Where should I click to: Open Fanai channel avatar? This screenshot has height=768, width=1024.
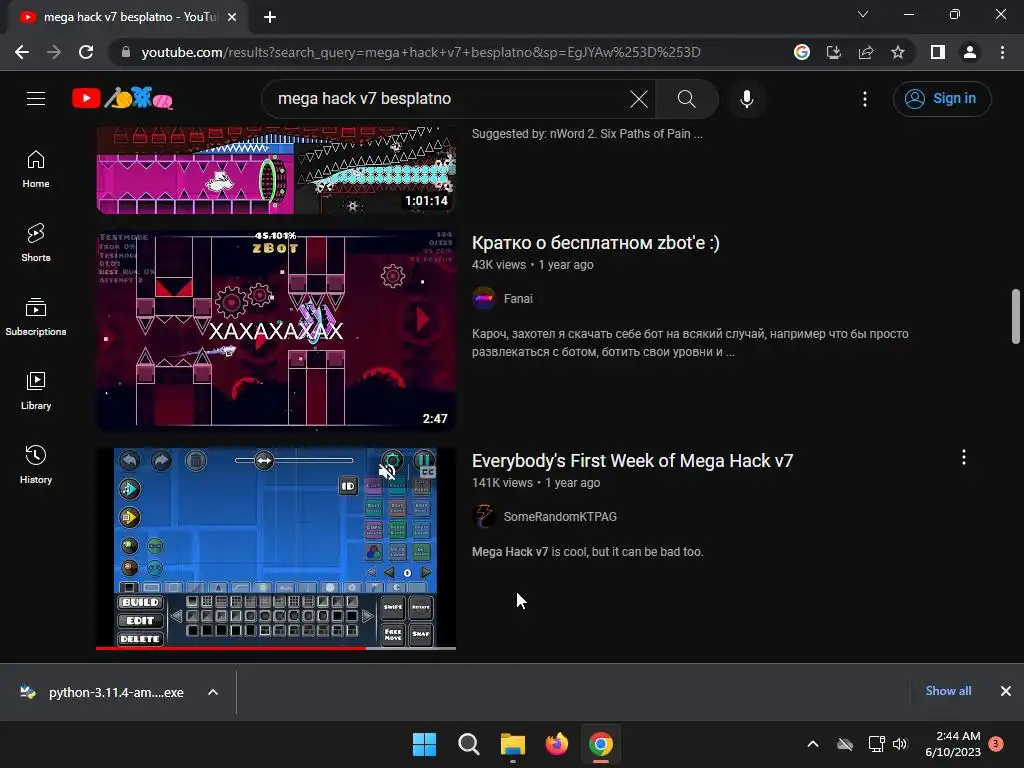[x=483, y=298]
